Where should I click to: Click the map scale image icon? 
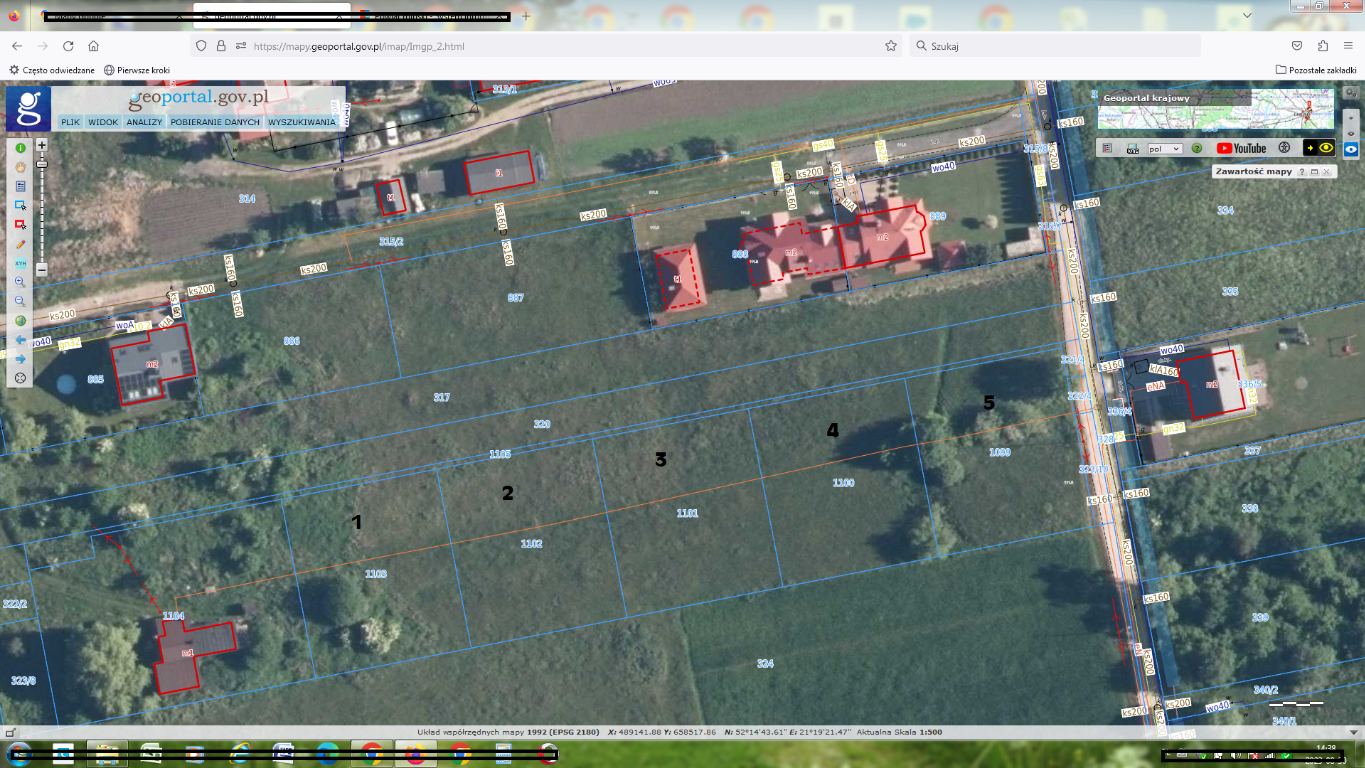coord(1133,148)
